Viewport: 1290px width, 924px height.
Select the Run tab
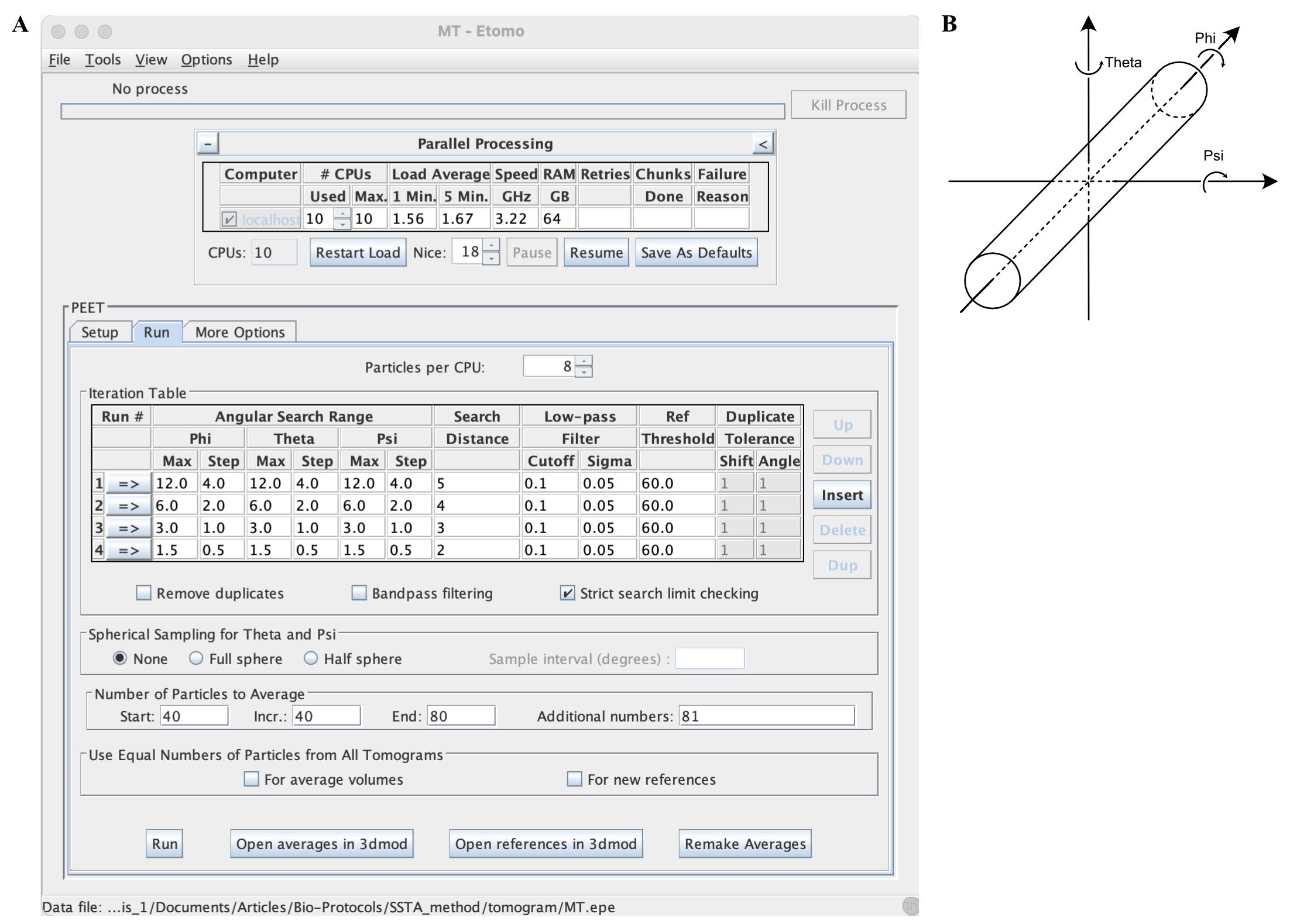coord(157,332)
